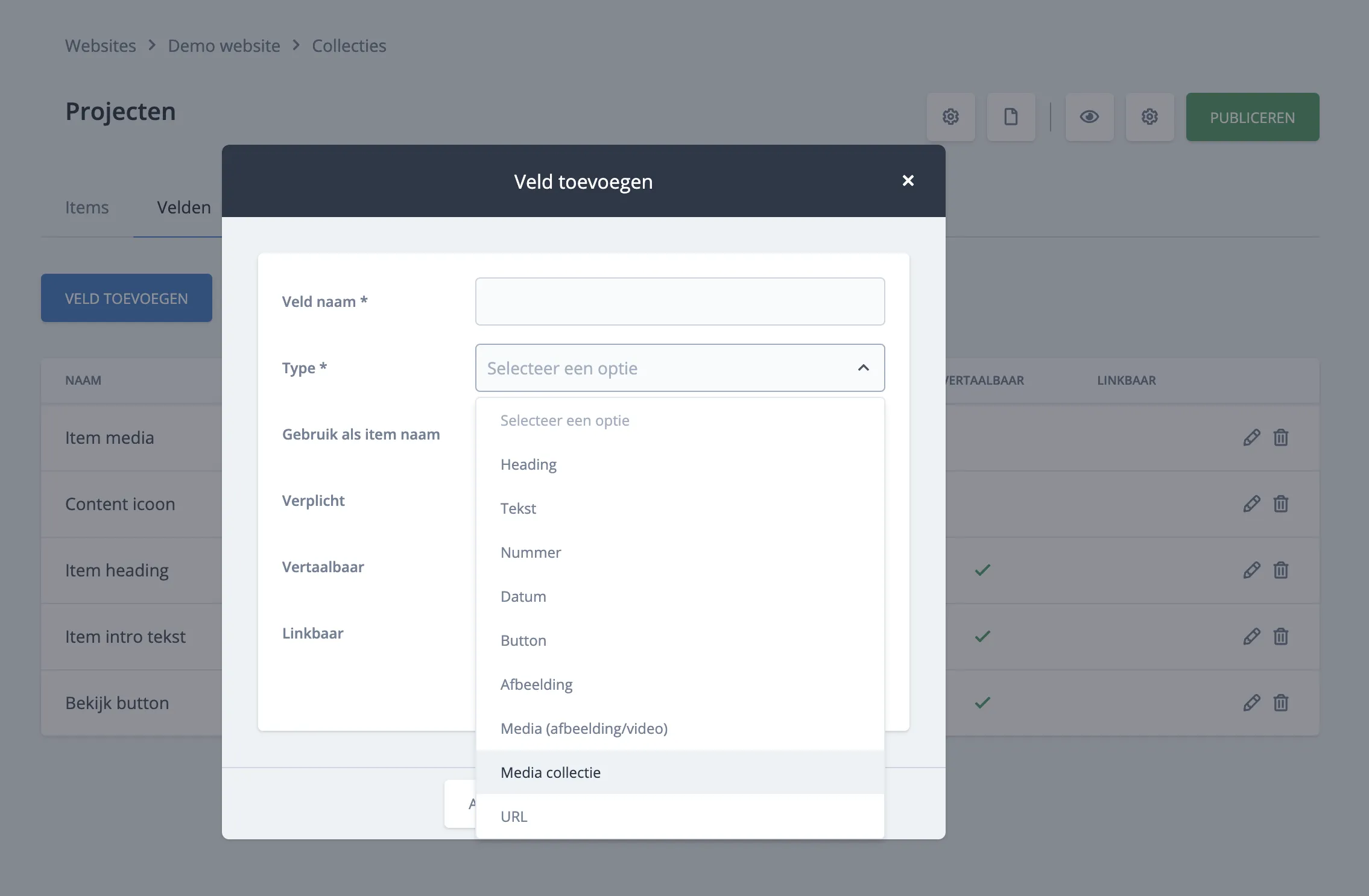Click pencil icon for Item intro tekst
1369x896 pixels.
coord(1251,637)
